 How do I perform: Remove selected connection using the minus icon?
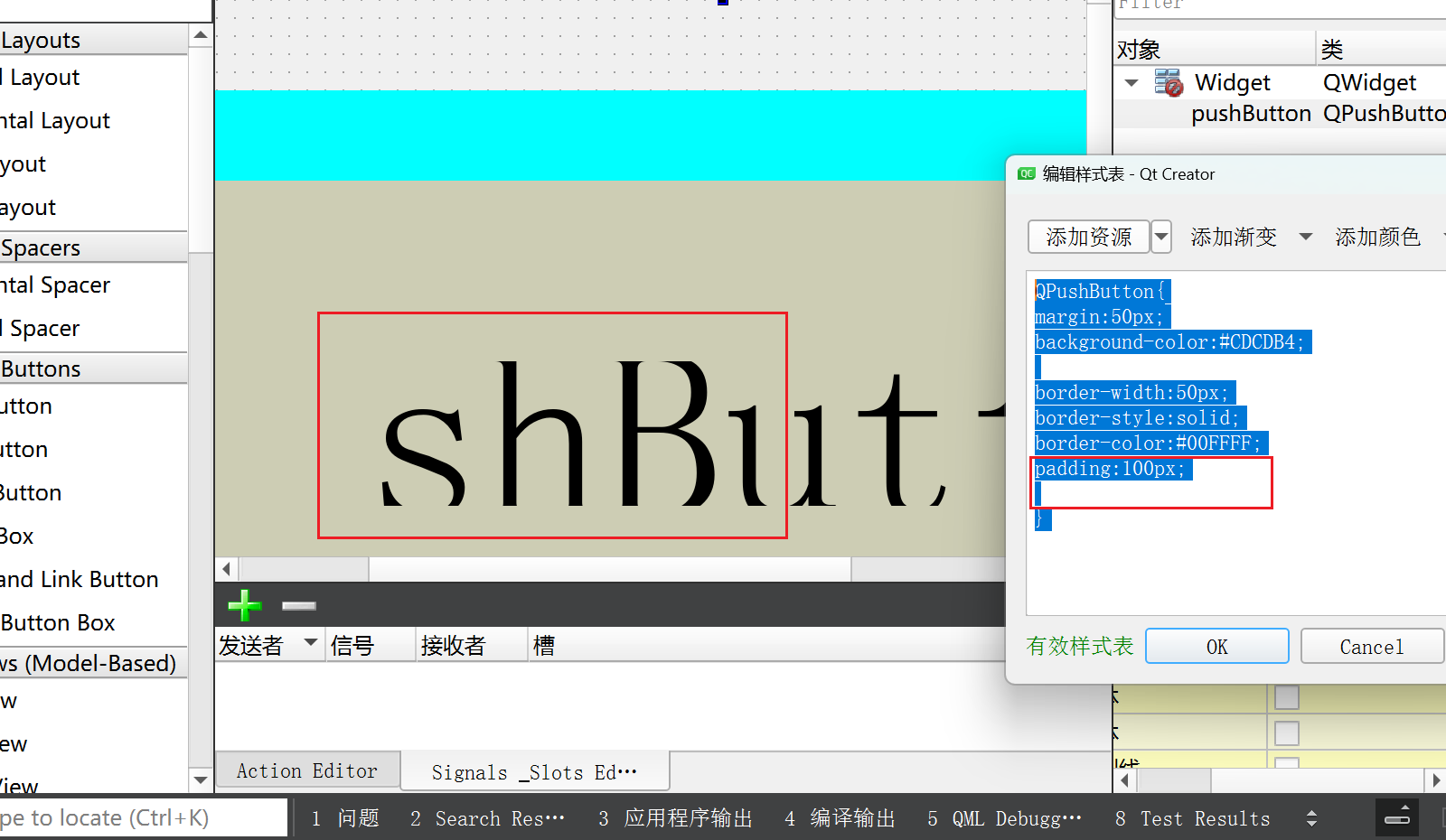coord(298,605)
